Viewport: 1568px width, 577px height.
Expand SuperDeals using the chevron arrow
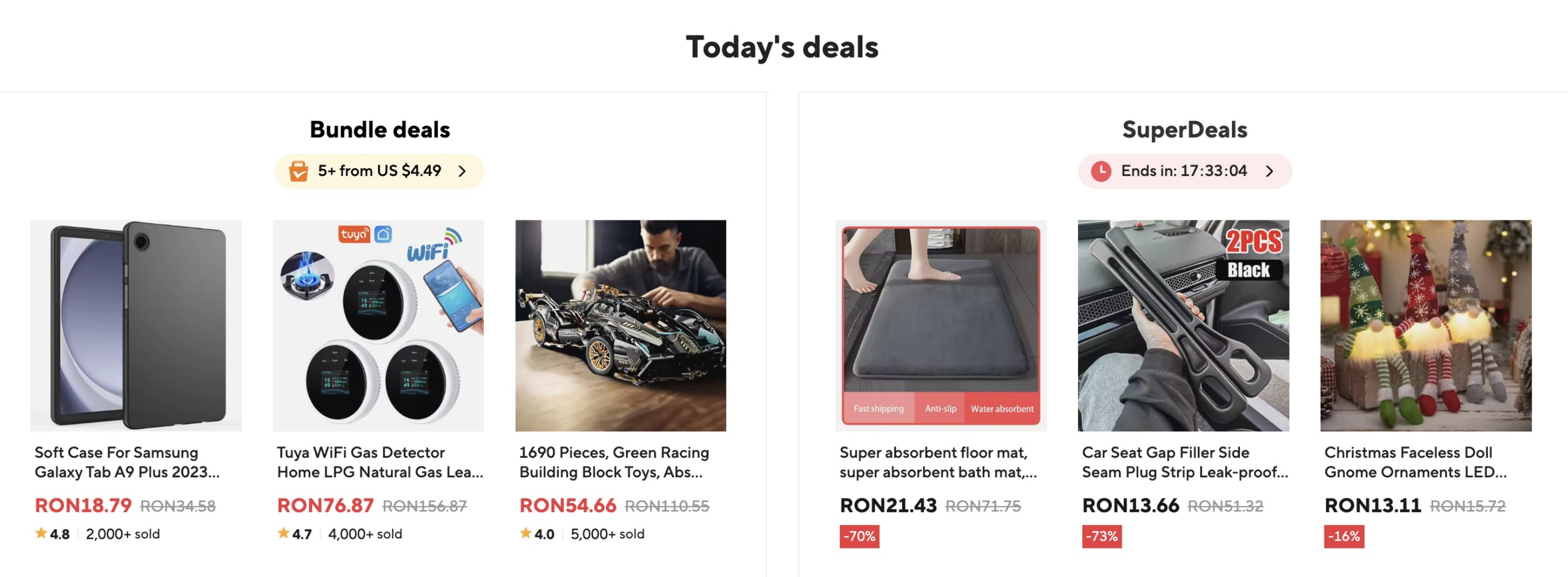[1269, 171]
